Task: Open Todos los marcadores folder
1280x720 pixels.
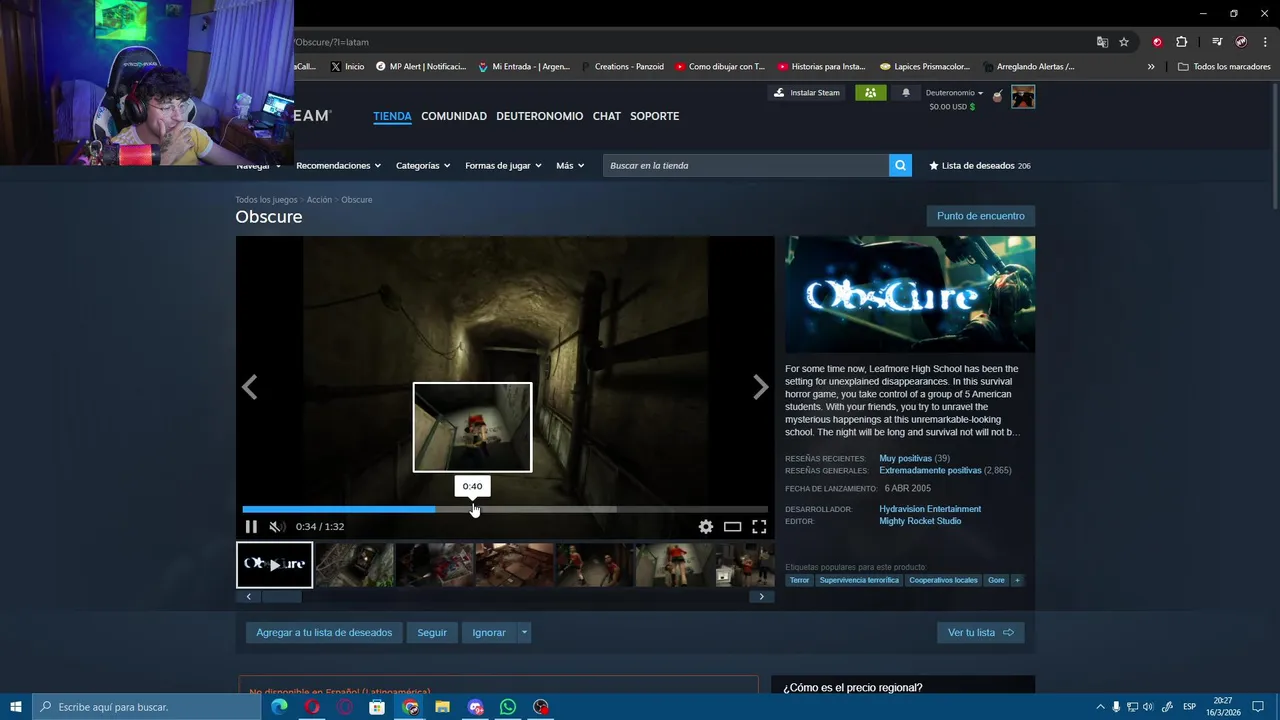Action: coord(1224,67)
